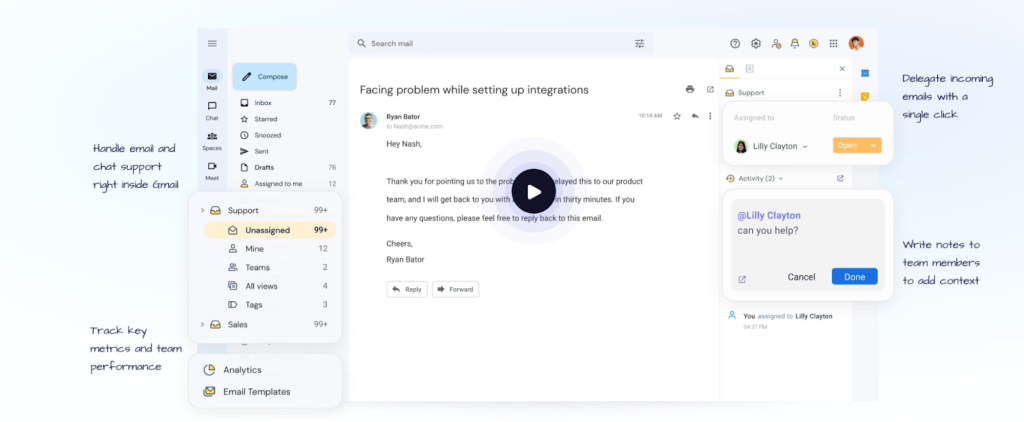Open the Spaces section icon

(212, 136)
